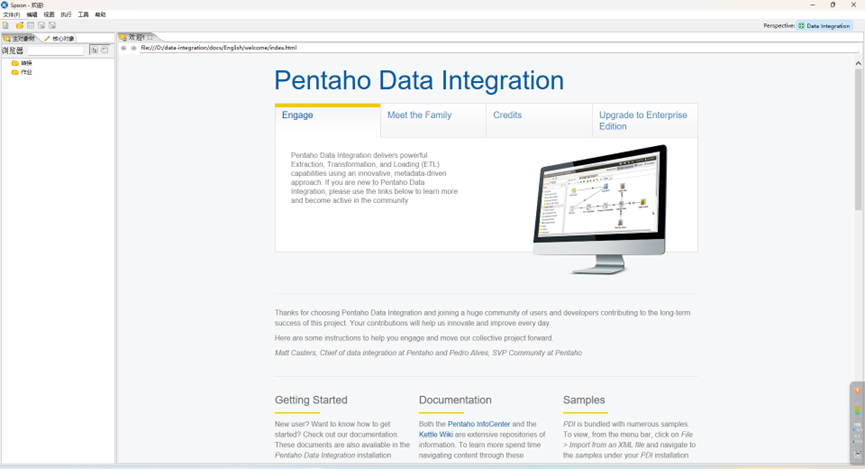Click the 浏览器 label in left panel
Viewport: 865px width, 469px height.
tap(13, 50)
